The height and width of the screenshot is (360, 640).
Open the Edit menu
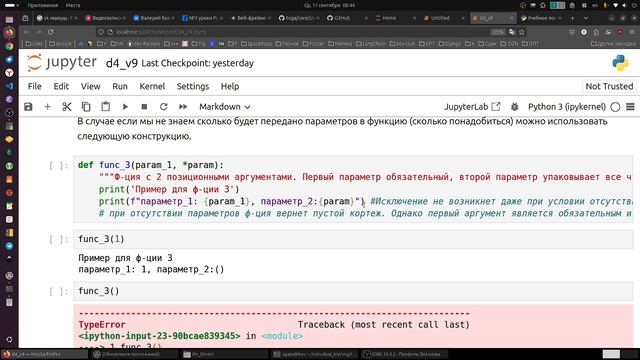[x=61, y=86]
